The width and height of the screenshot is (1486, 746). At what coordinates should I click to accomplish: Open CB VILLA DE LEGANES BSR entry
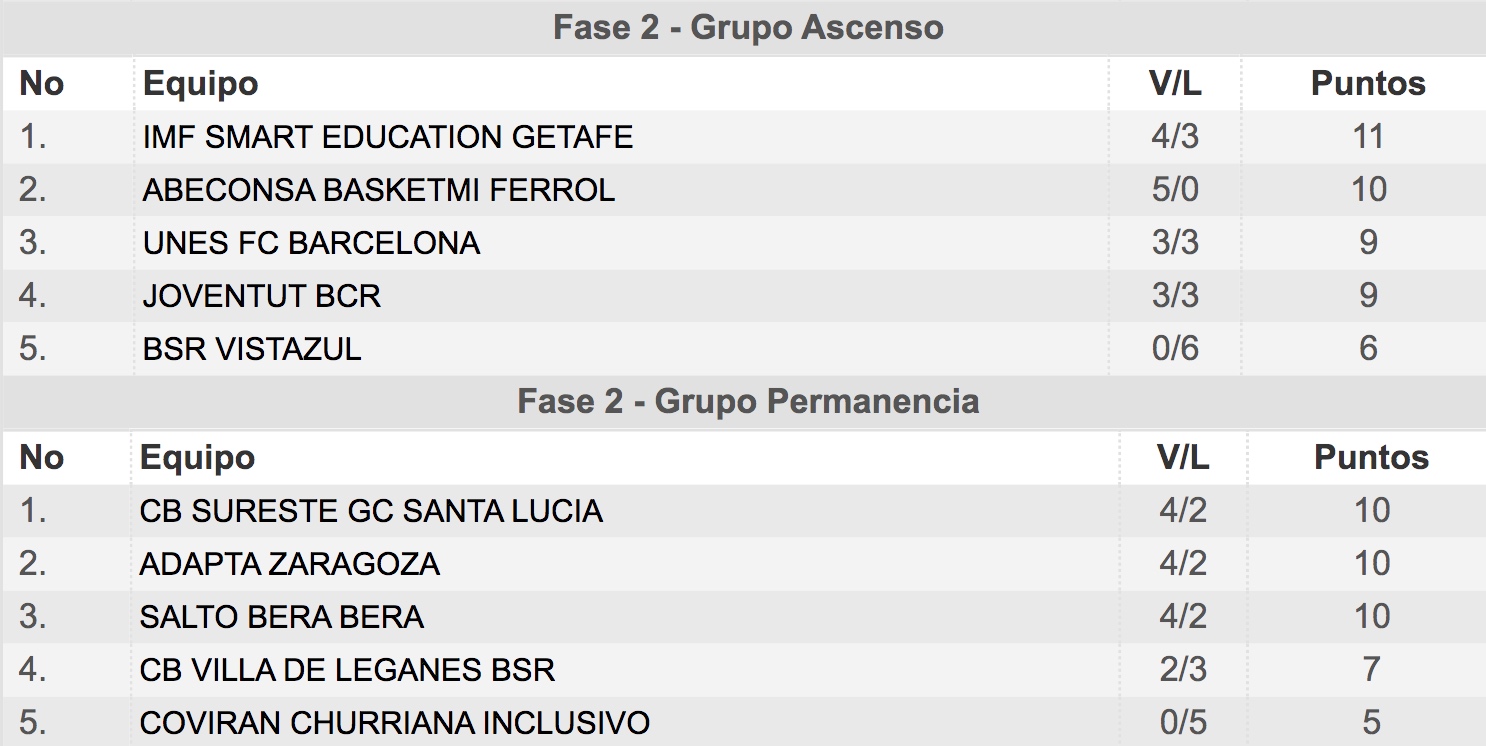pyautogui.click(x=347, y=669)
